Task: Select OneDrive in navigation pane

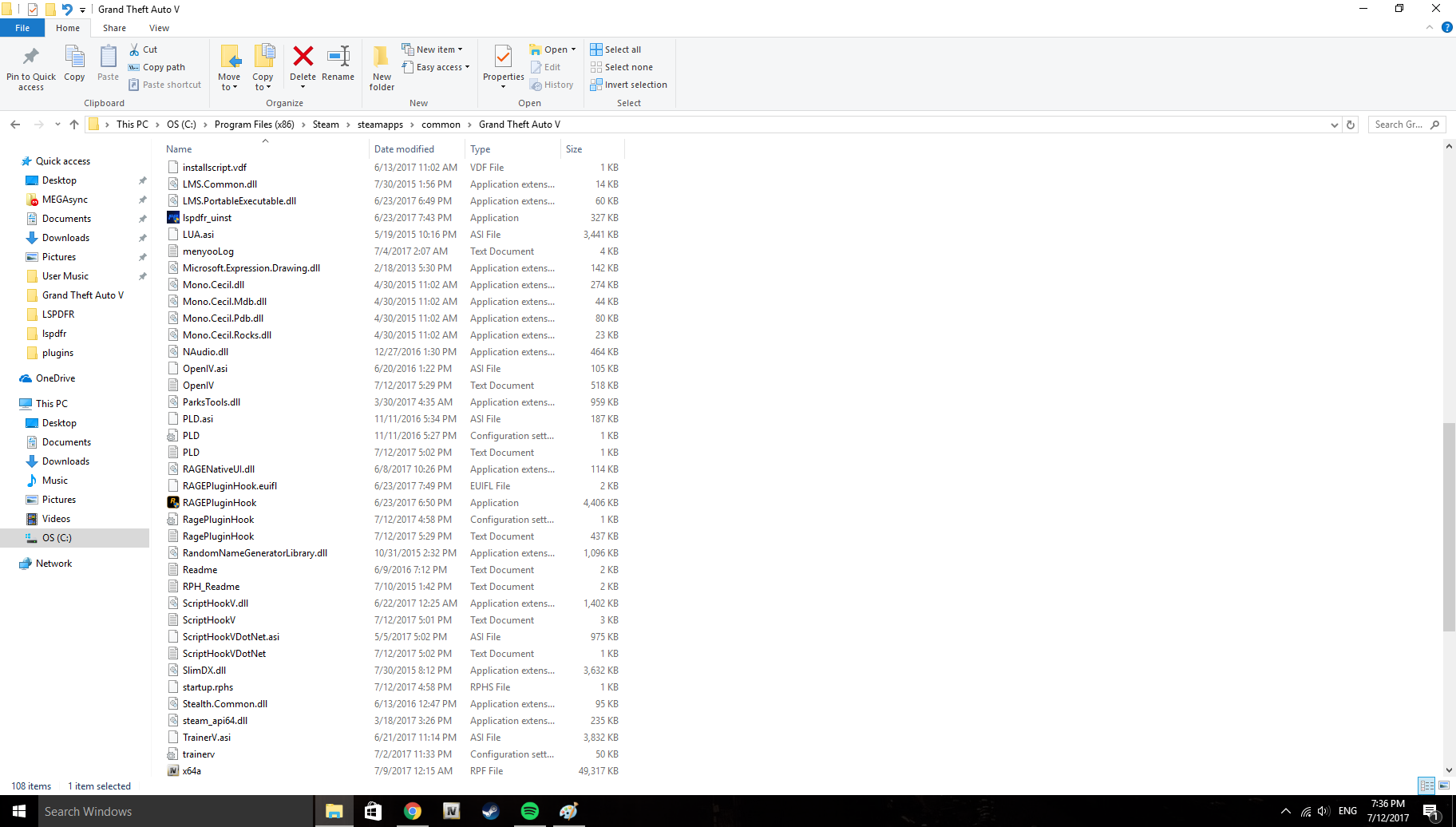Action: click(x=55, y=378)
